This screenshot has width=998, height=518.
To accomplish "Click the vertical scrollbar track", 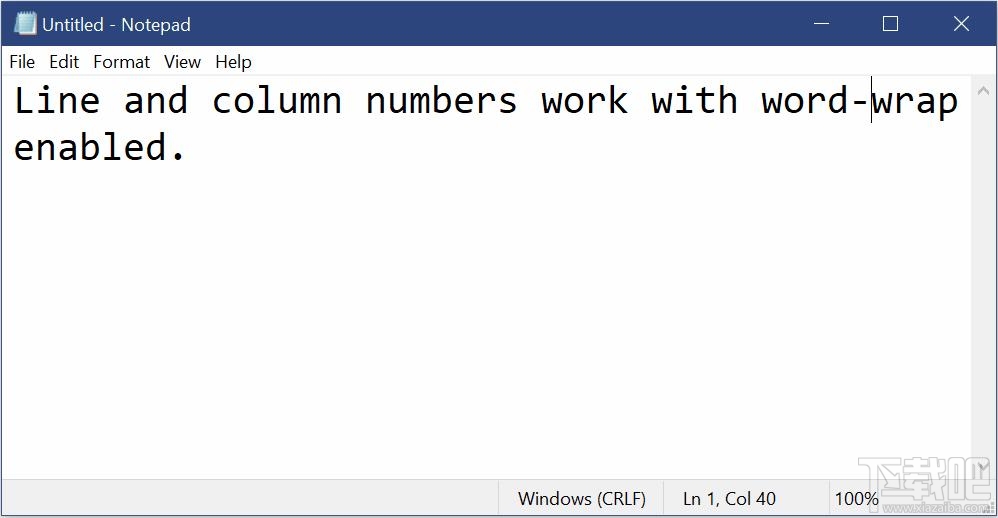I will [x=983, y=279].
